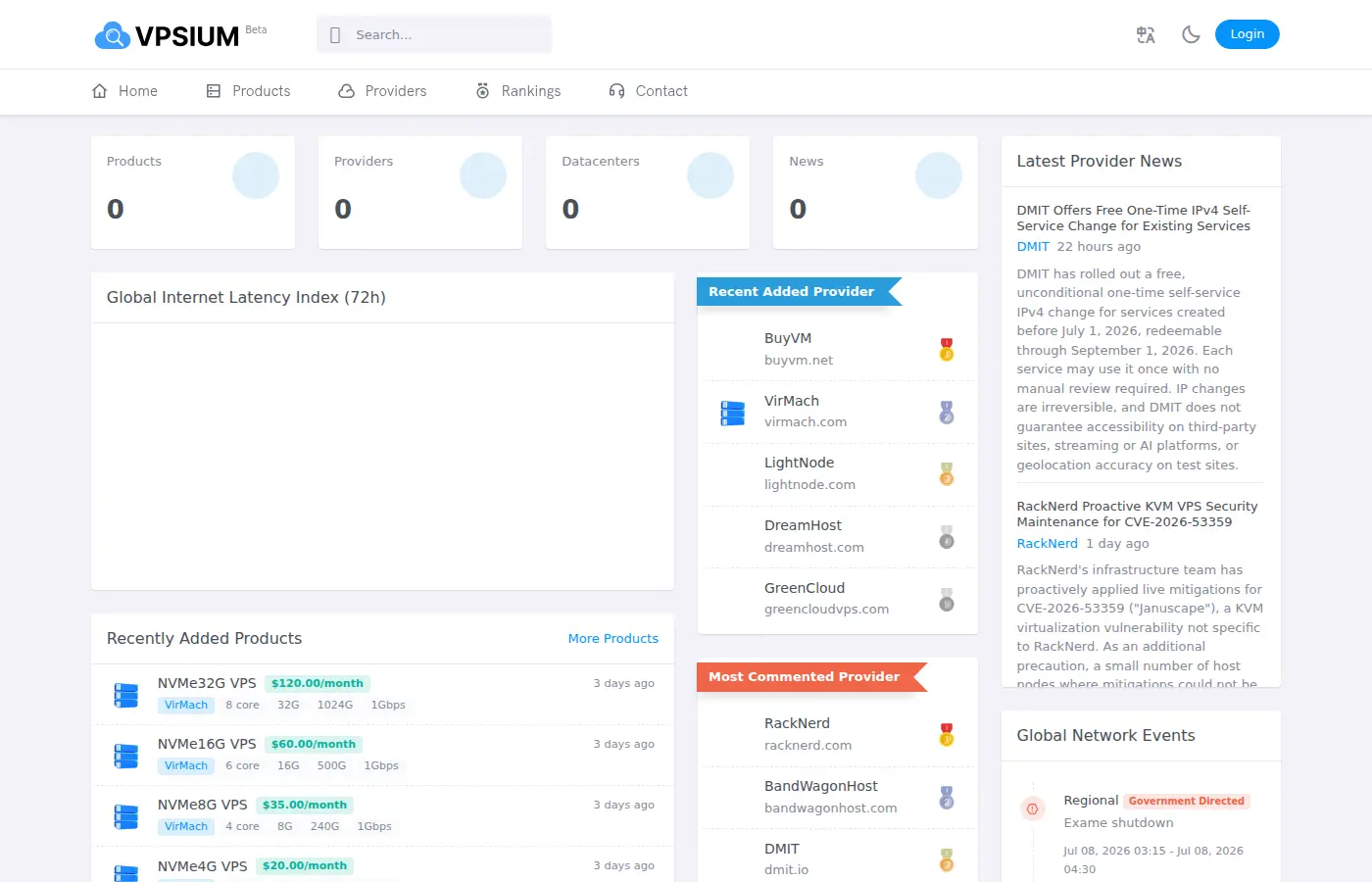Click the Providers cloud icon in navbar

[346, 91]
